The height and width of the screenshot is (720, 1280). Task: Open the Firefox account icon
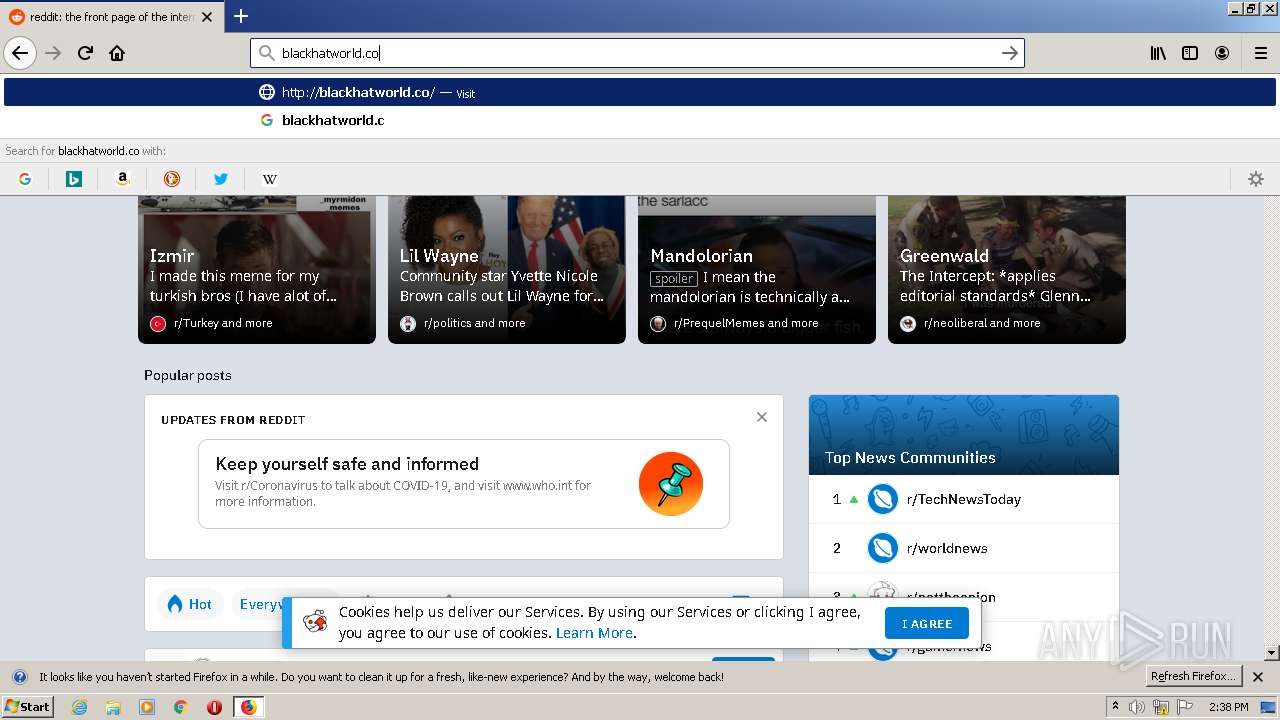(x=1222, y=53)
